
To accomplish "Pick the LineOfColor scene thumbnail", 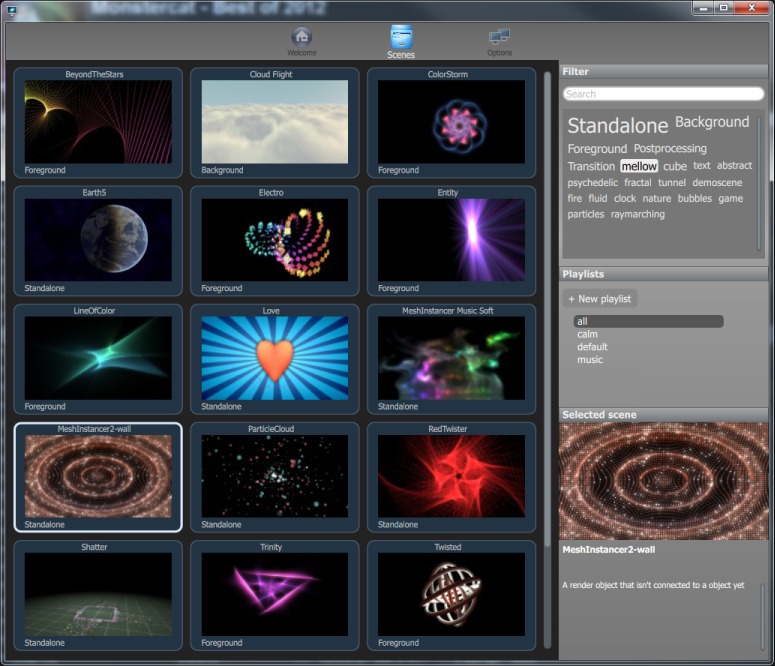I will point(98,358).
